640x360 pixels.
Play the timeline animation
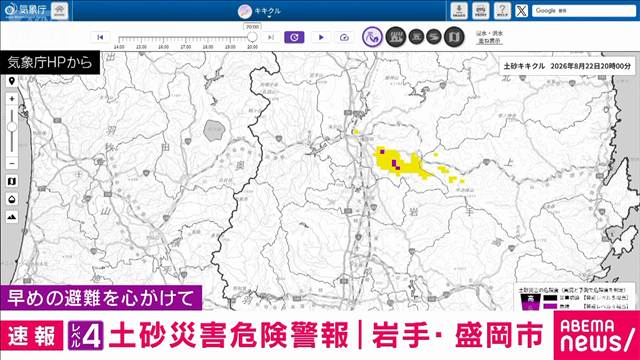321,37
